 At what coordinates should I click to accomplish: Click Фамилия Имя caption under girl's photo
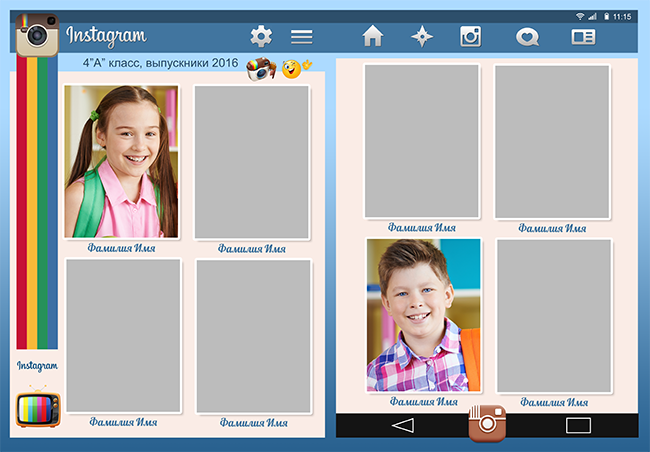pos(121,248)
